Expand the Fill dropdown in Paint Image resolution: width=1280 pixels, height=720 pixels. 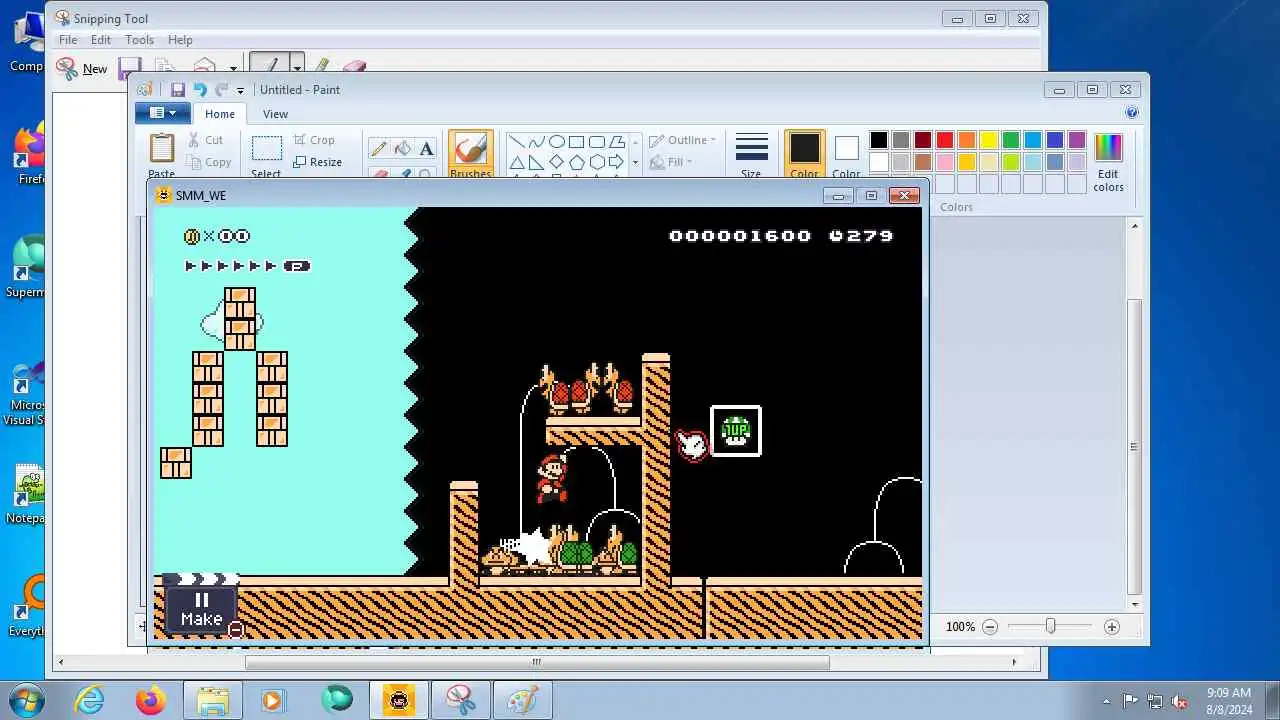coord(672,162)
